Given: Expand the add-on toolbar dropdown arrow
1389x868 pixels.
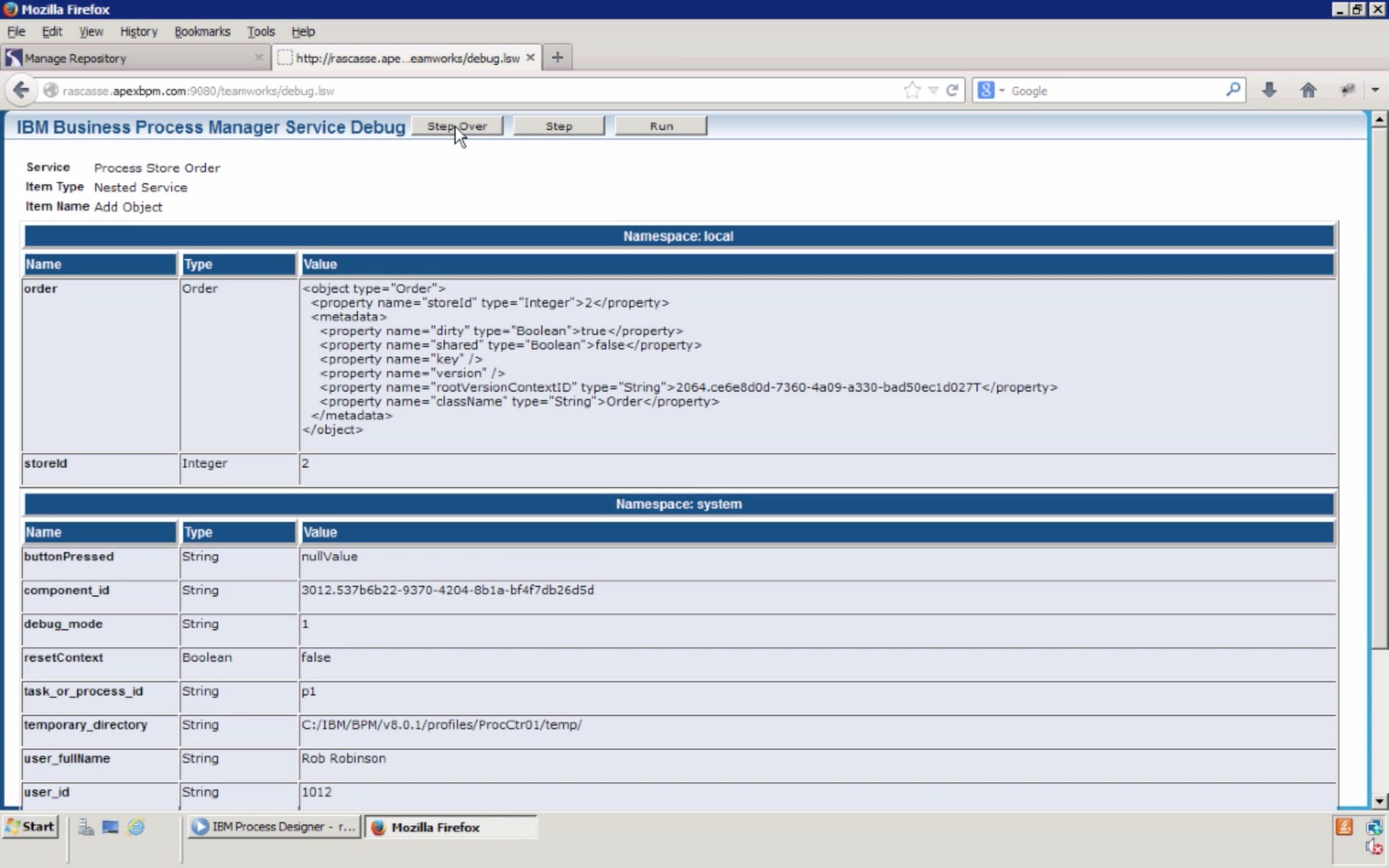Looking at the screenshot, I should click(1374, 90).
